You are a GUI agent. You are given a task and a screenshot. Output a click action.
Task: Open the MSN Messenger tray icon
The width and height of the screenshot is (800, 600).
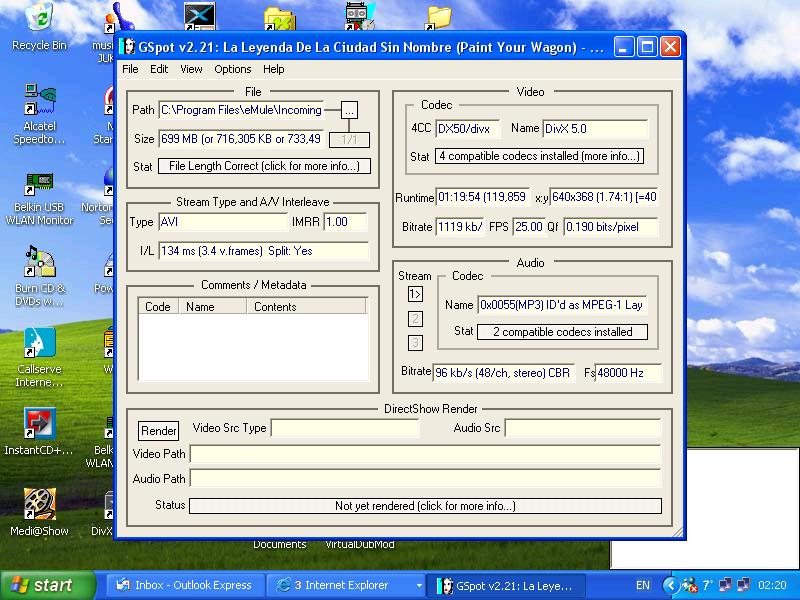pos(690,585)
